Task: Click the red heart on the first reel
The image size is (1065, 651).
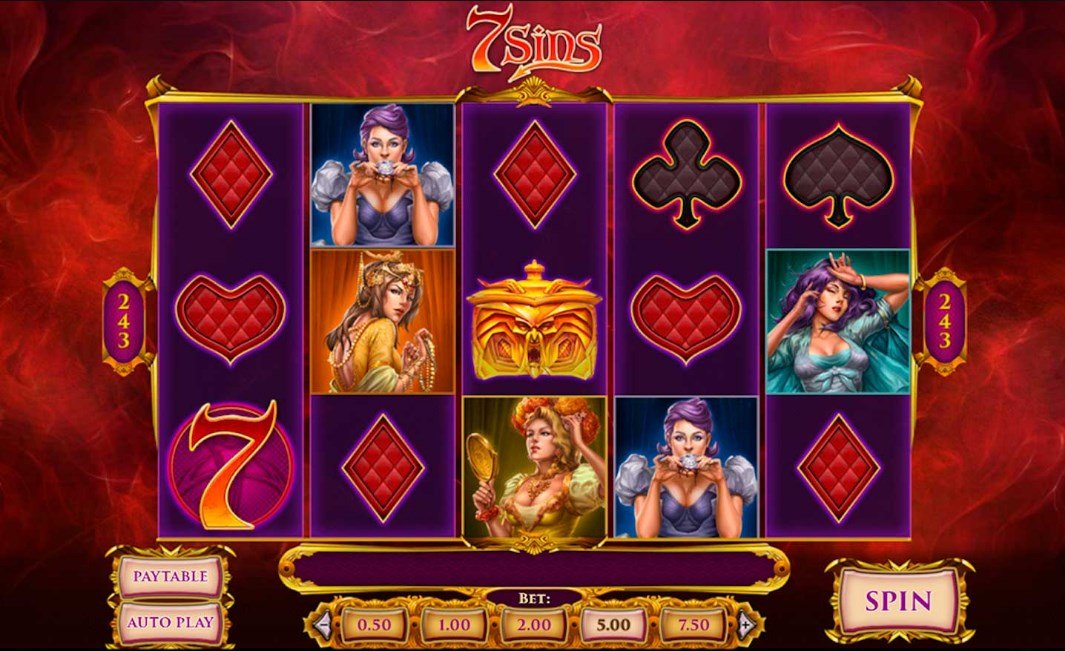Action: [x=230, y=320]
